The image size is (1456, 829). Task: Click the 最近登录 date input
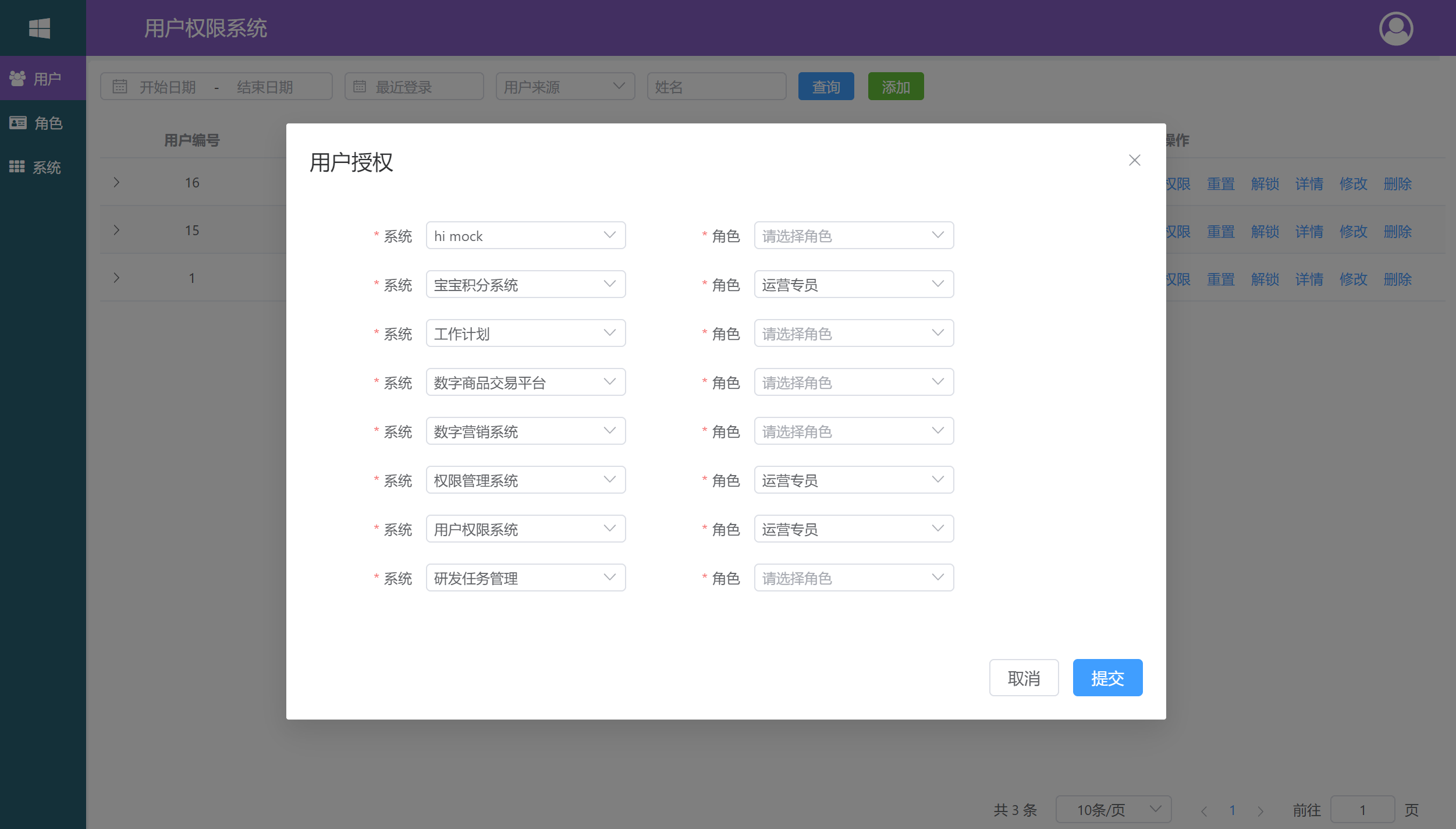(414, 86)
